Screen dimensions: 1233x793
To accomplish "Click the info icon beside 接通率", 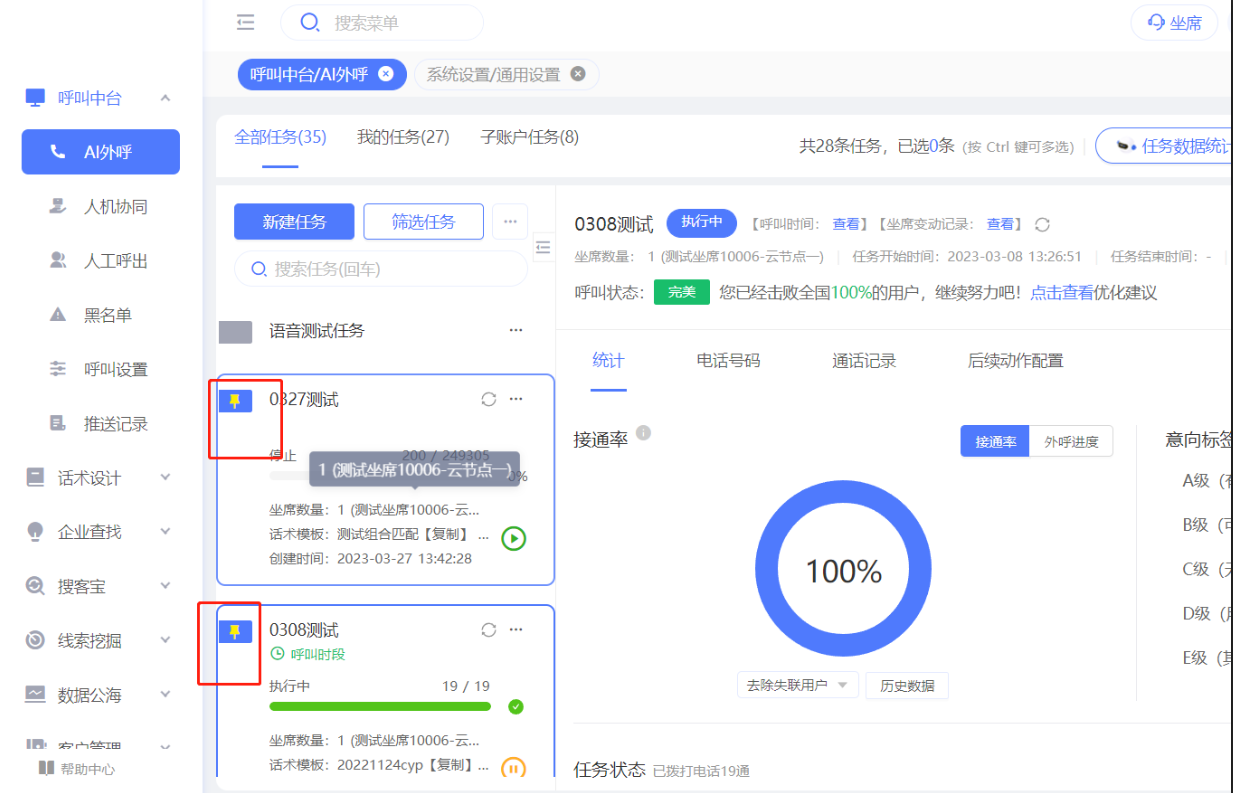I will coord(644,433).
